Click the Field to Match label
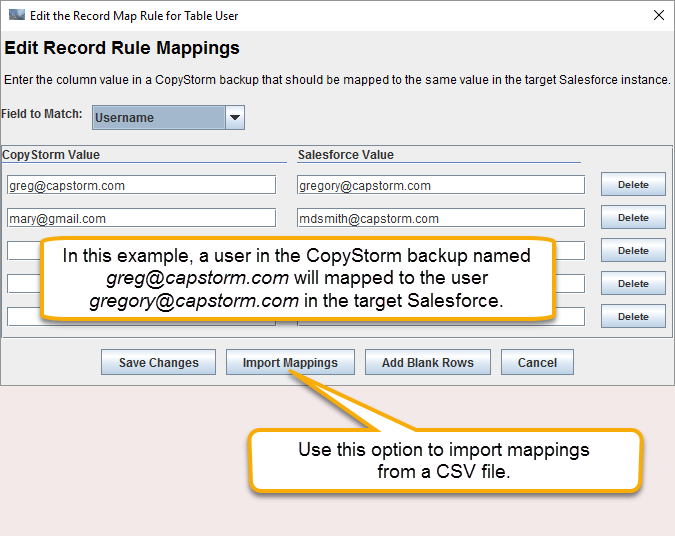 pyautogui.click(x=41, y=114)
